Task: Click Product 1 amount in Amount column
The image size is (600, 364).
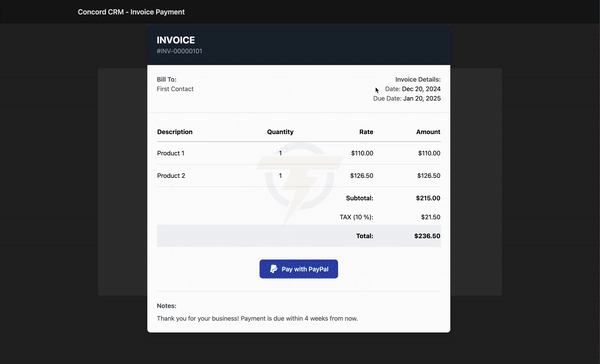Action: [429, 153]
